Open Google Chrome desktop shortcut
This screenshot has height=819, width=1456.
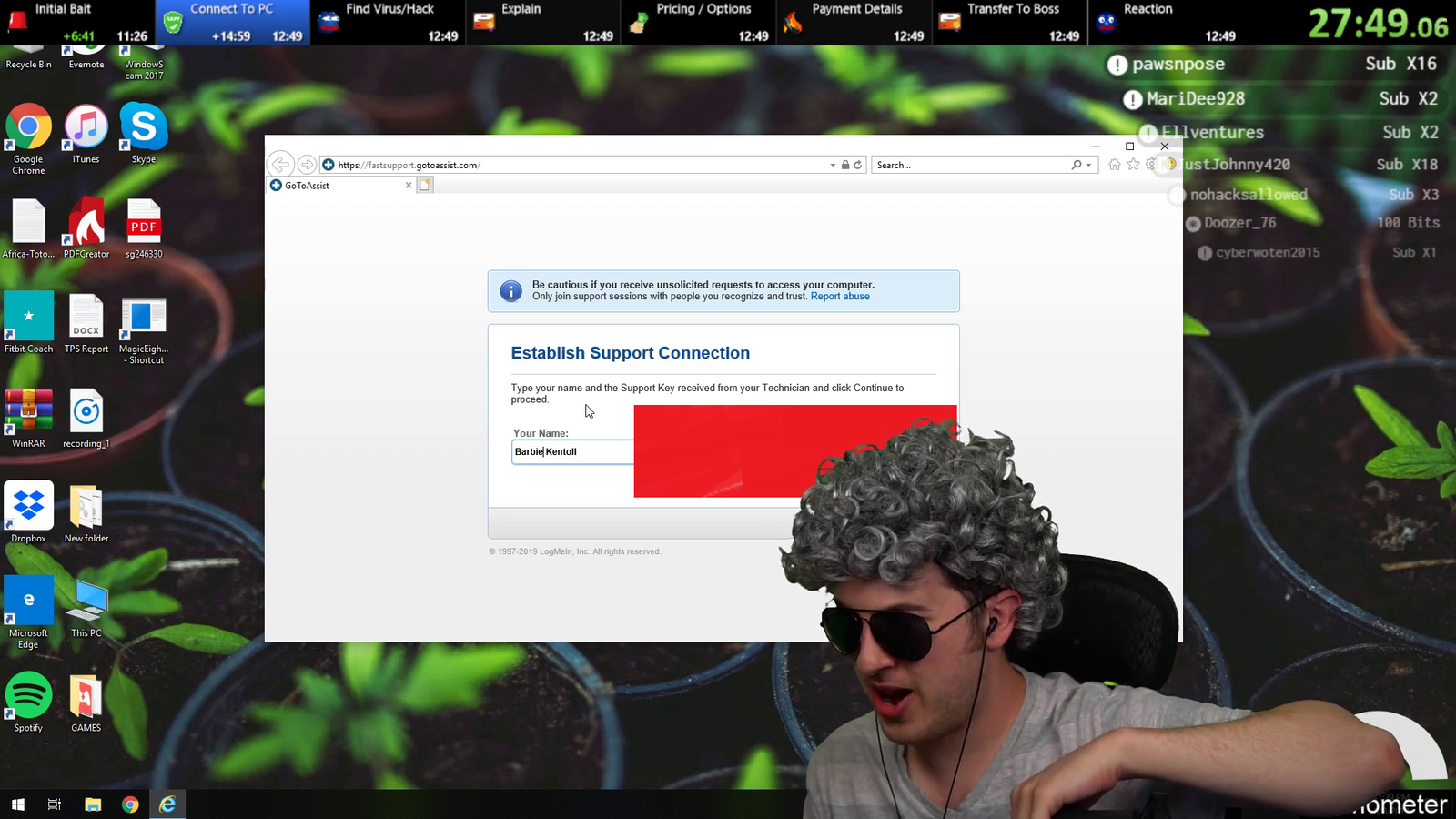point(28,139)
